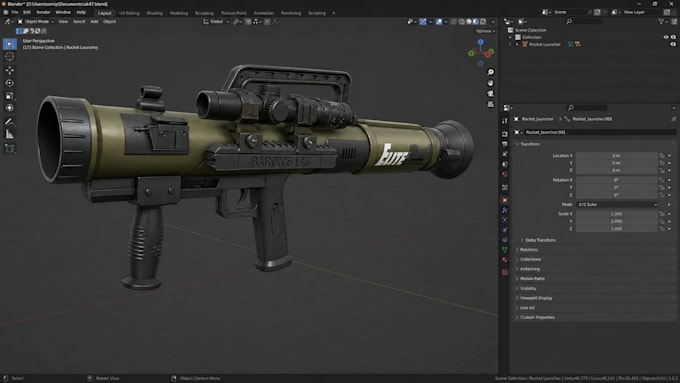The image size is (680, 383).
Task: Click the Blender logo menu icon
Action: click(6, 13)
